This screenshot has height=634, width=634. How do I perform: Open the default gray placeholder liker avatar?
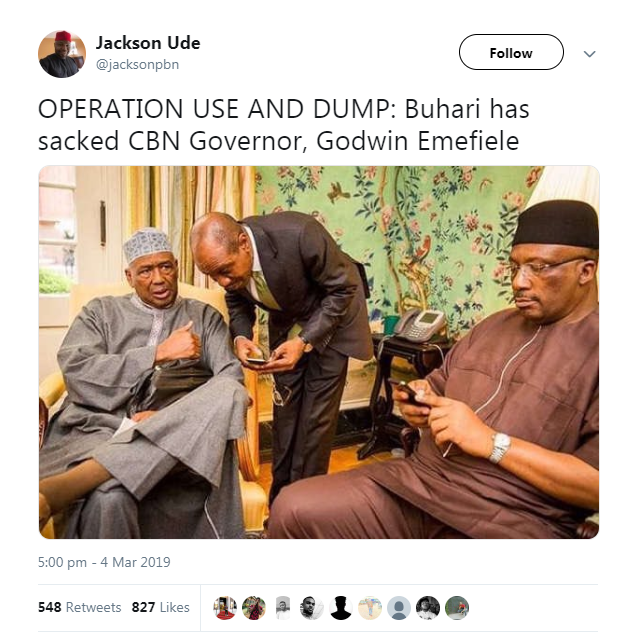click(399, 608)
